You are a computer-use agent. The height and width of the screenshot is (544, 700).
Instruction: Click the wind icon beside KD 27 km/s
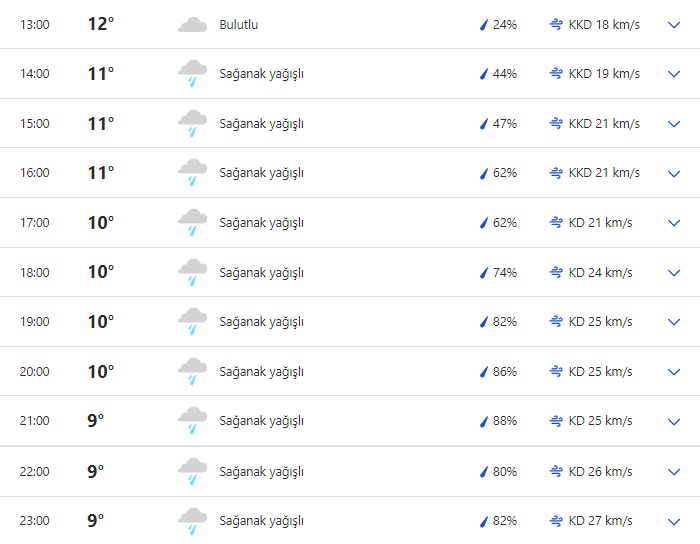tap(556, 521)
